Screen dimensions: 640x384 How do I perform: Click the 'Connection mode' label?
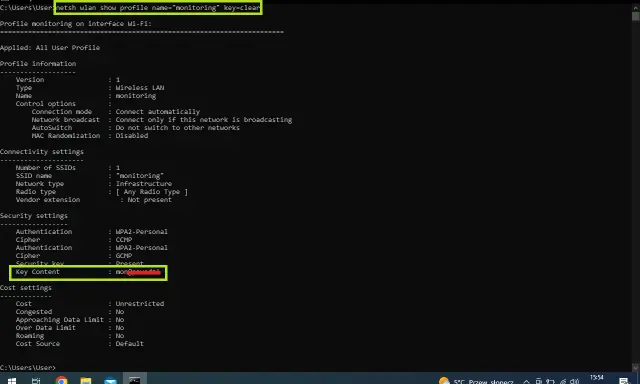tap(62, 111)
